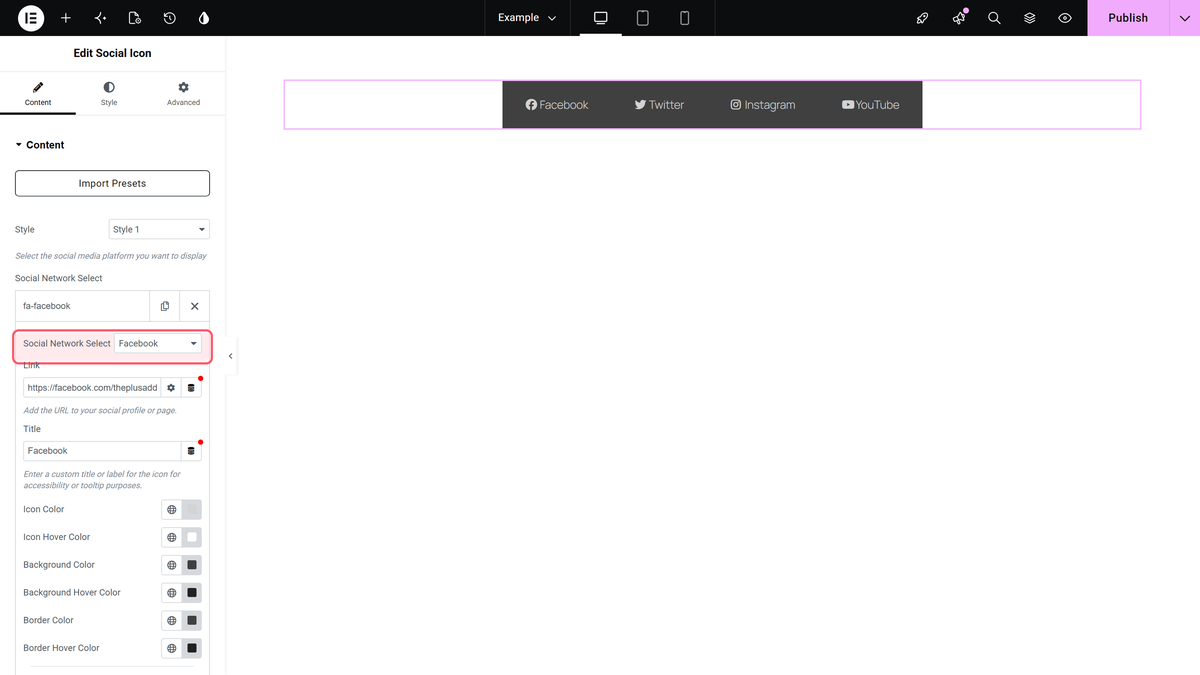Select the fa-facebook item header

click(82, 306)
